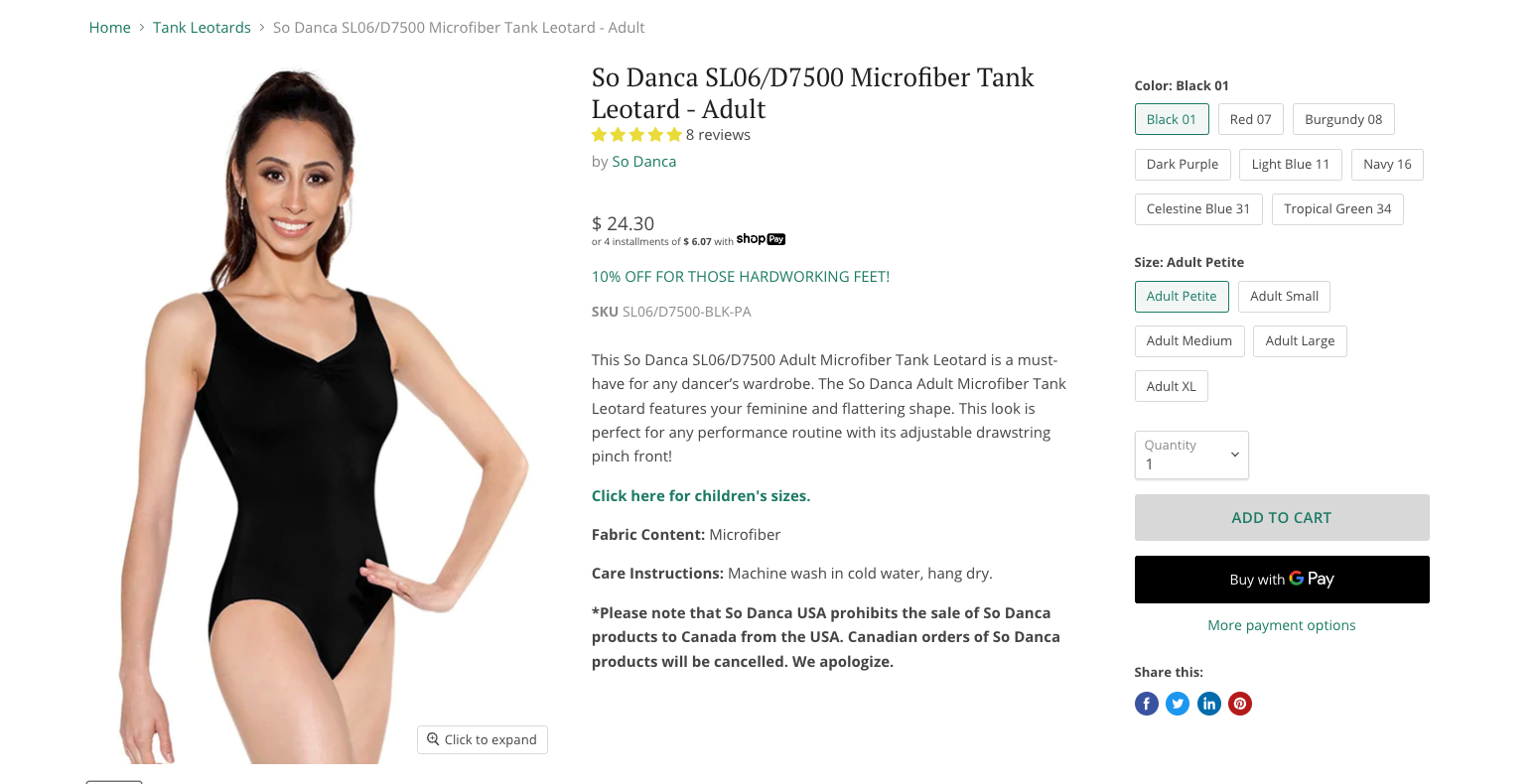
Task: Open the Quantity dropdown
Action: click(1190, 455)
